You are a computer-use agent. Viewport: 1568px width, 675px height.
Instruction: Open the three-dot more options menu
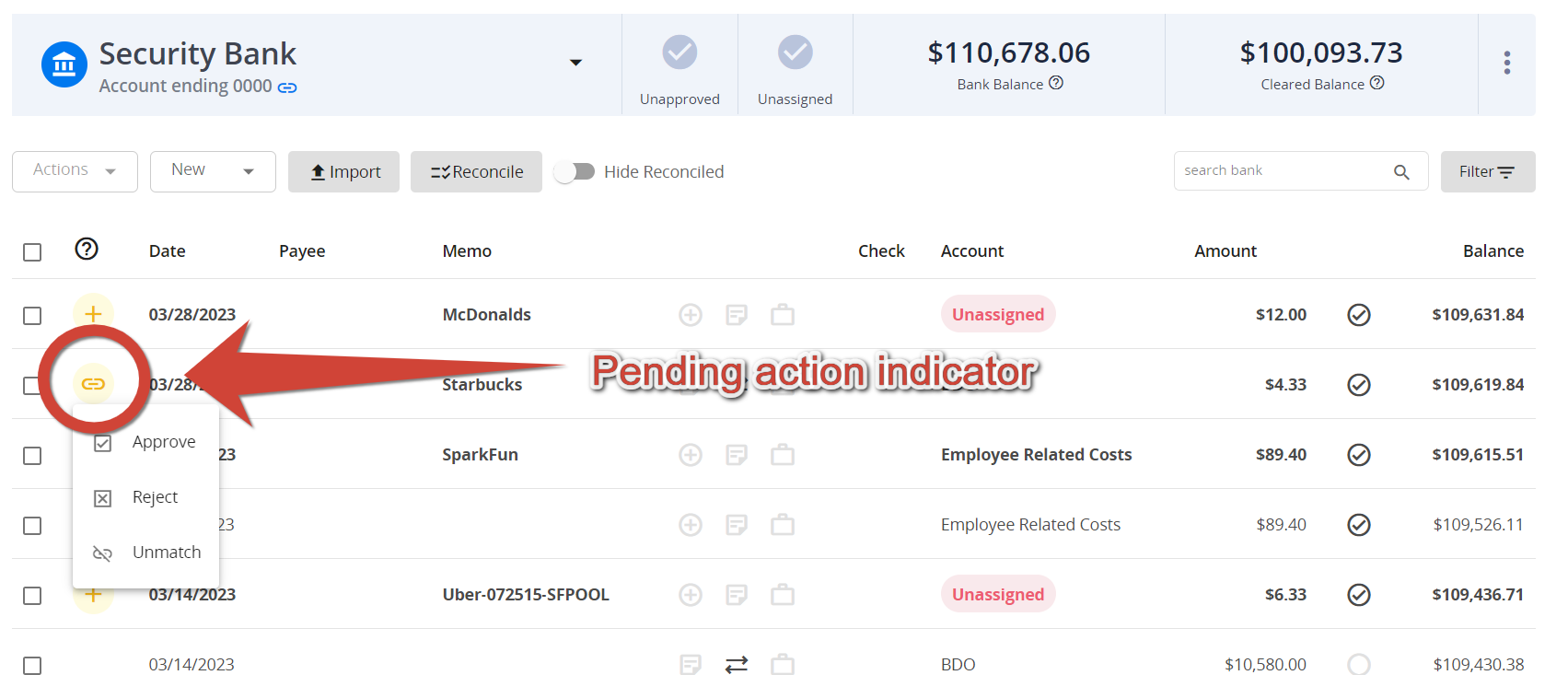click(1506, 63)
